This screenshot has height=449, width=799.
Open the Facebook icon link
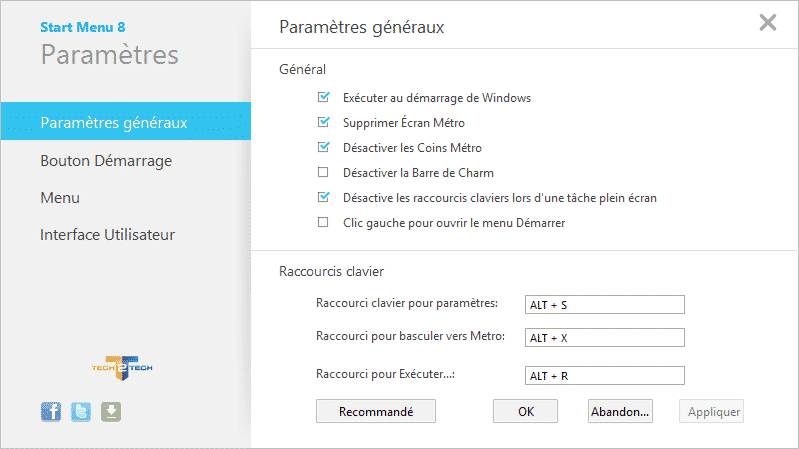point(50,411)
